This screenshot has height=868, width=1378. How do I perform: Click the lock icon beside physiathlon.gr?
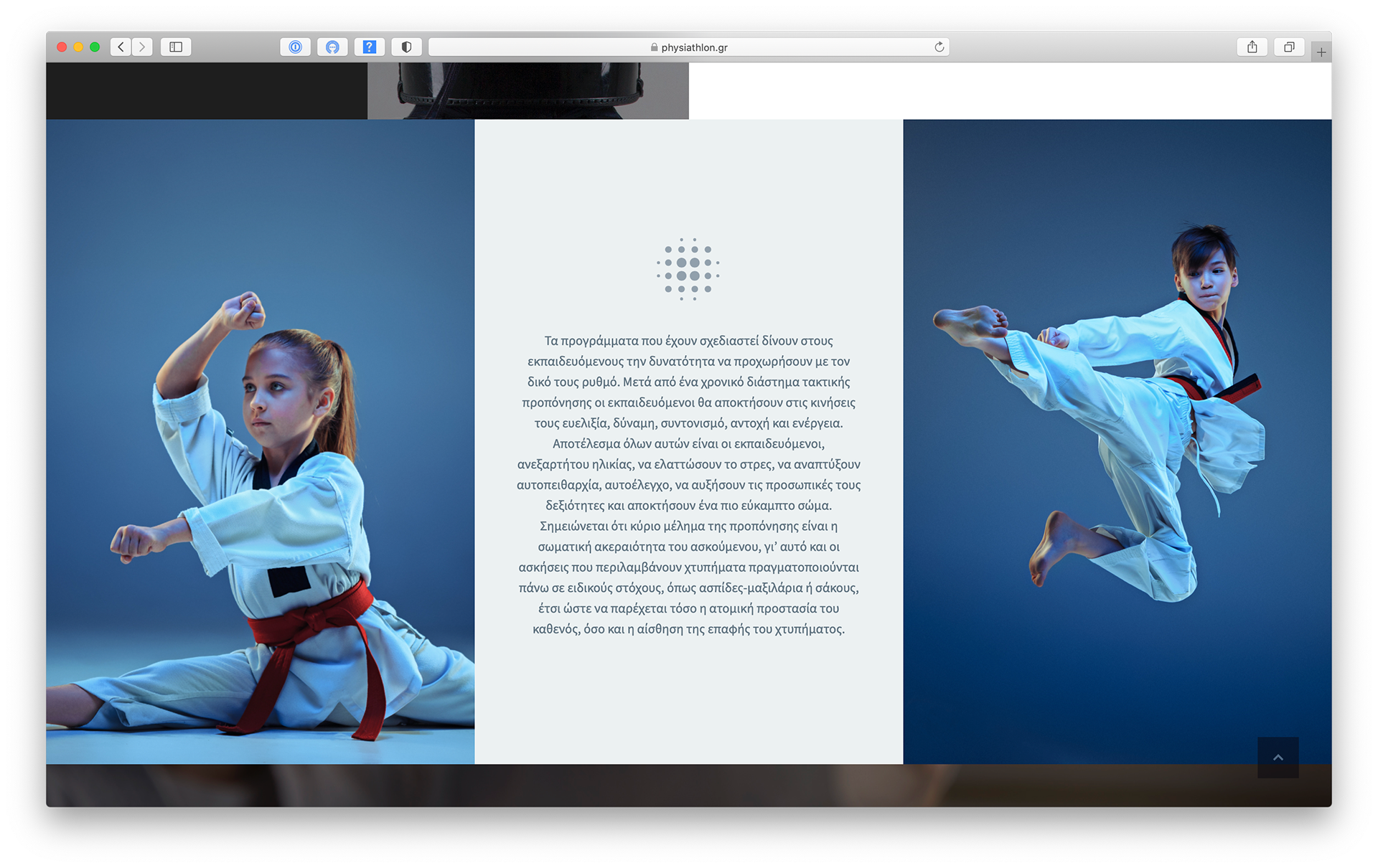[654, 47]
